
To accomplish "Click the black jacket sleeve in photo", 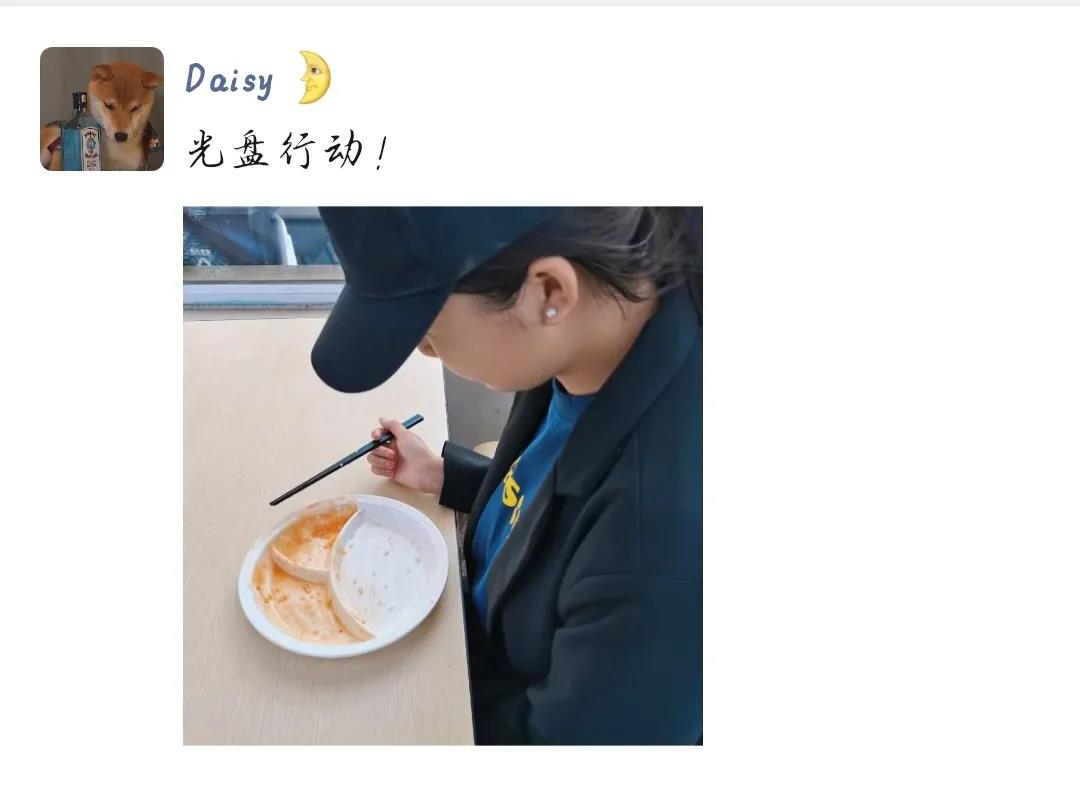I will point(465,475).
